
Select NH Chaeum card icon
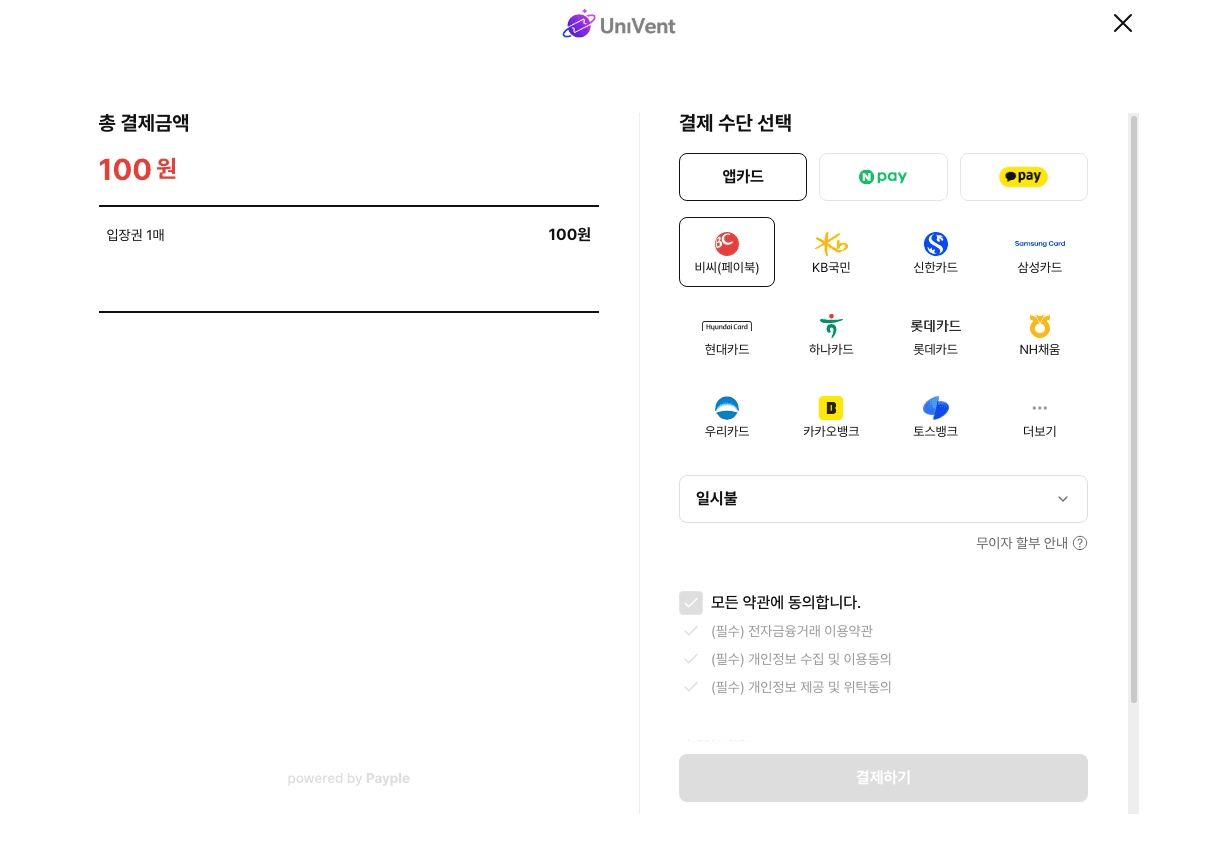1039,326
